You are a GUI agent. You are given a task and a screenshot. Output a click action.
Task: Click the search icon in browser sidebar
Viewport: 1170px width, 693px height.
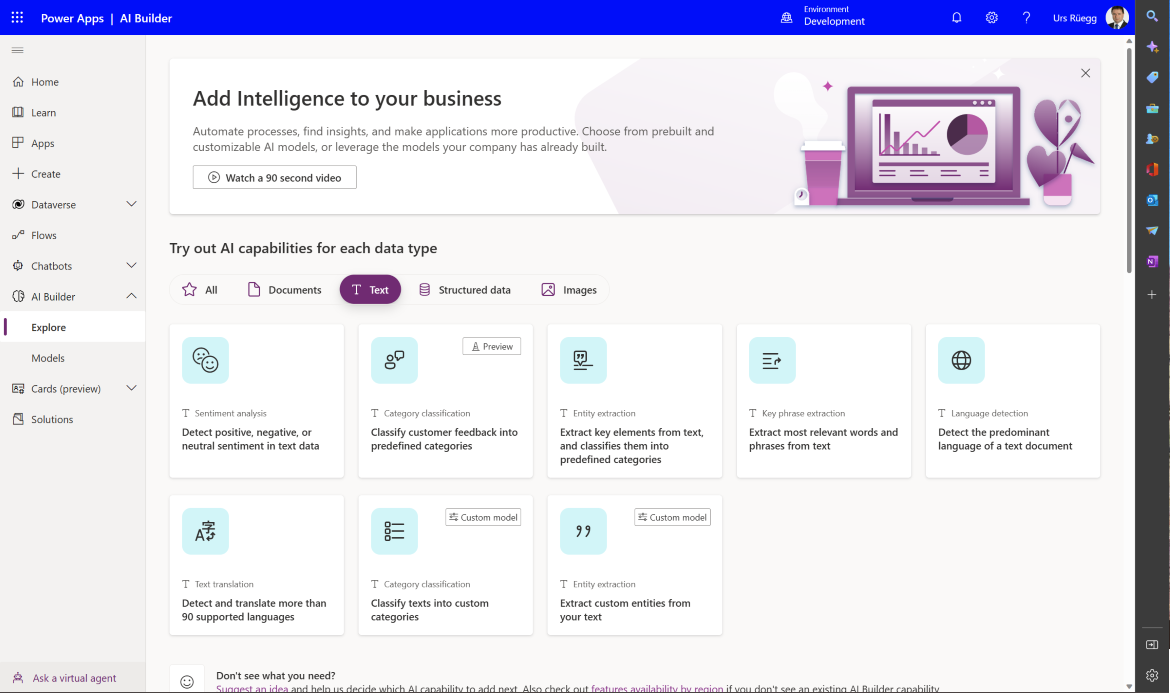(1152, 16)
